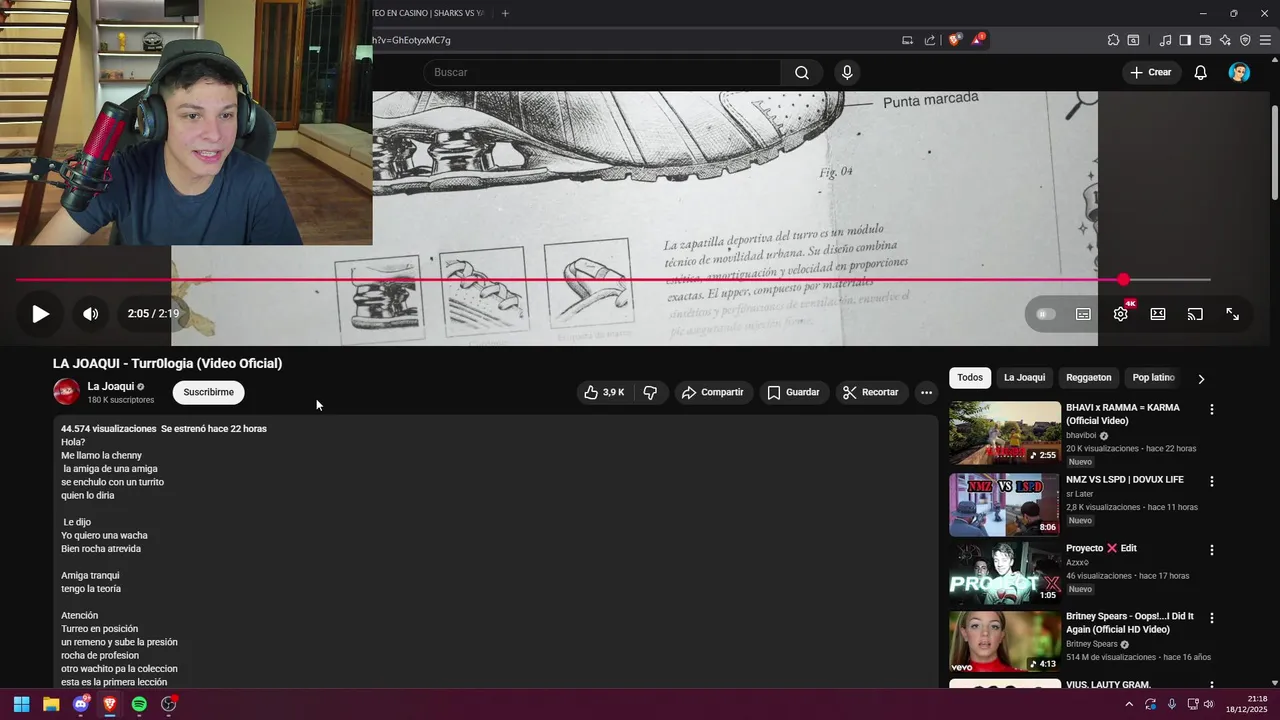The image size is (1280, 720).
Task: Click the share page icon in address bar
Action: (x=930, y=40)
